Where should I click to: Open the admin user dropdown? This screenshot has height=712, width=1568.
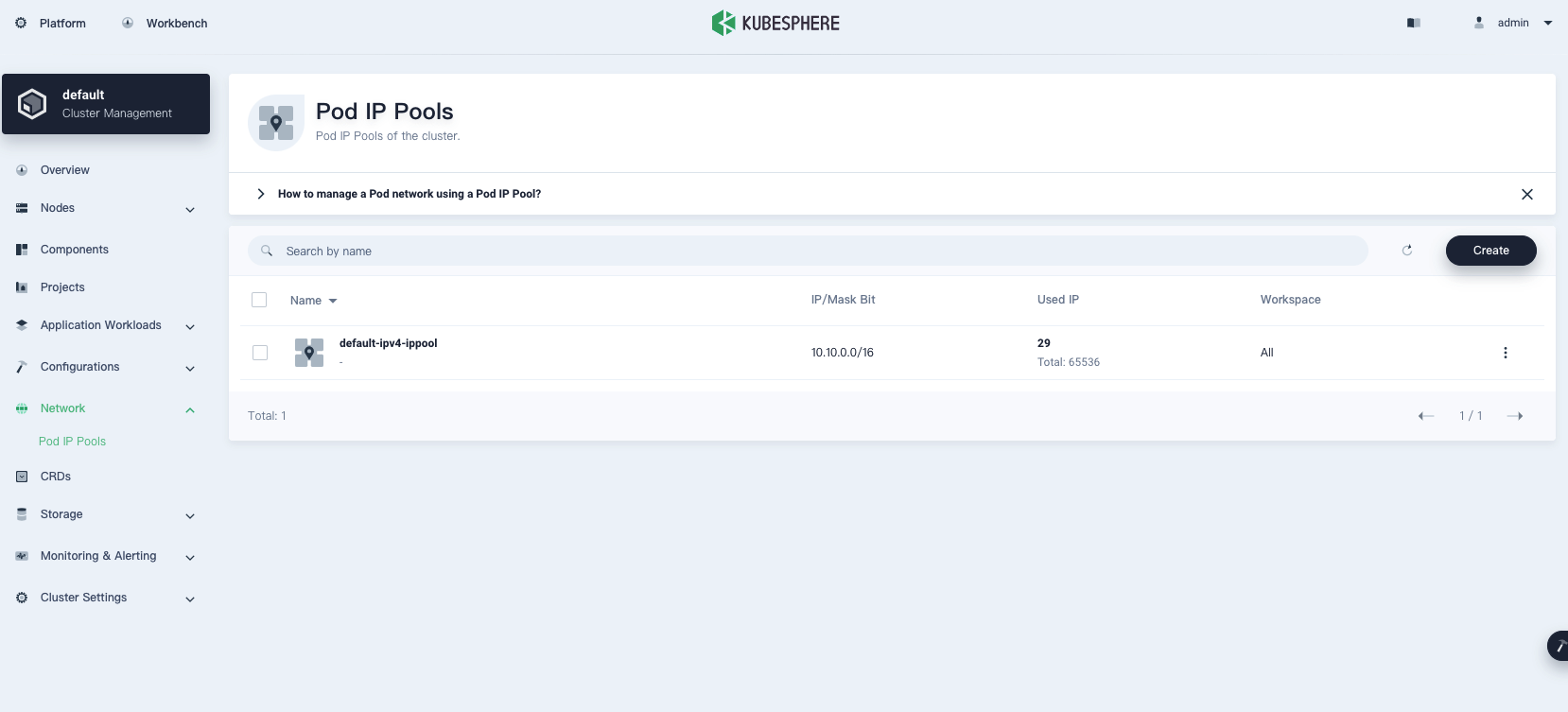[x=1513, y=23]
